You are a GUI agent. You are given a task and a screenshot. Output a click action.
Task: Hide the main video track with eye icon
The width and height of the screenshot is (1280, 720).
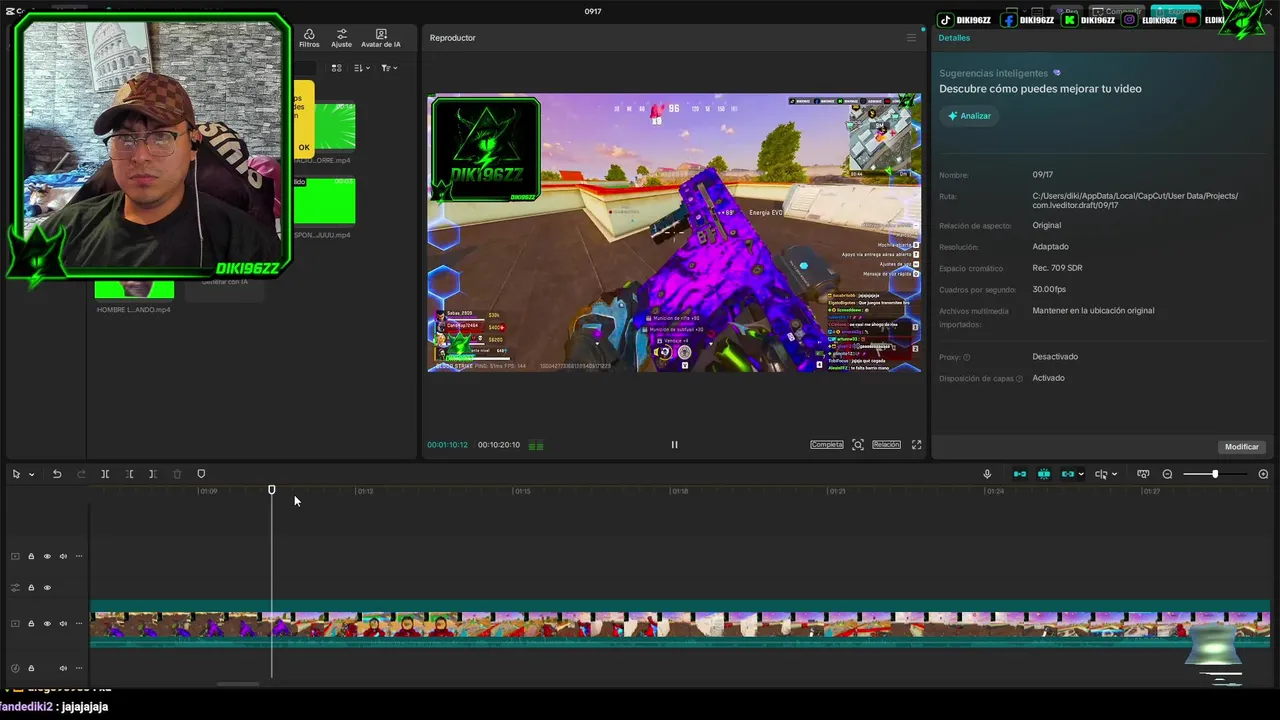point(47,623)
